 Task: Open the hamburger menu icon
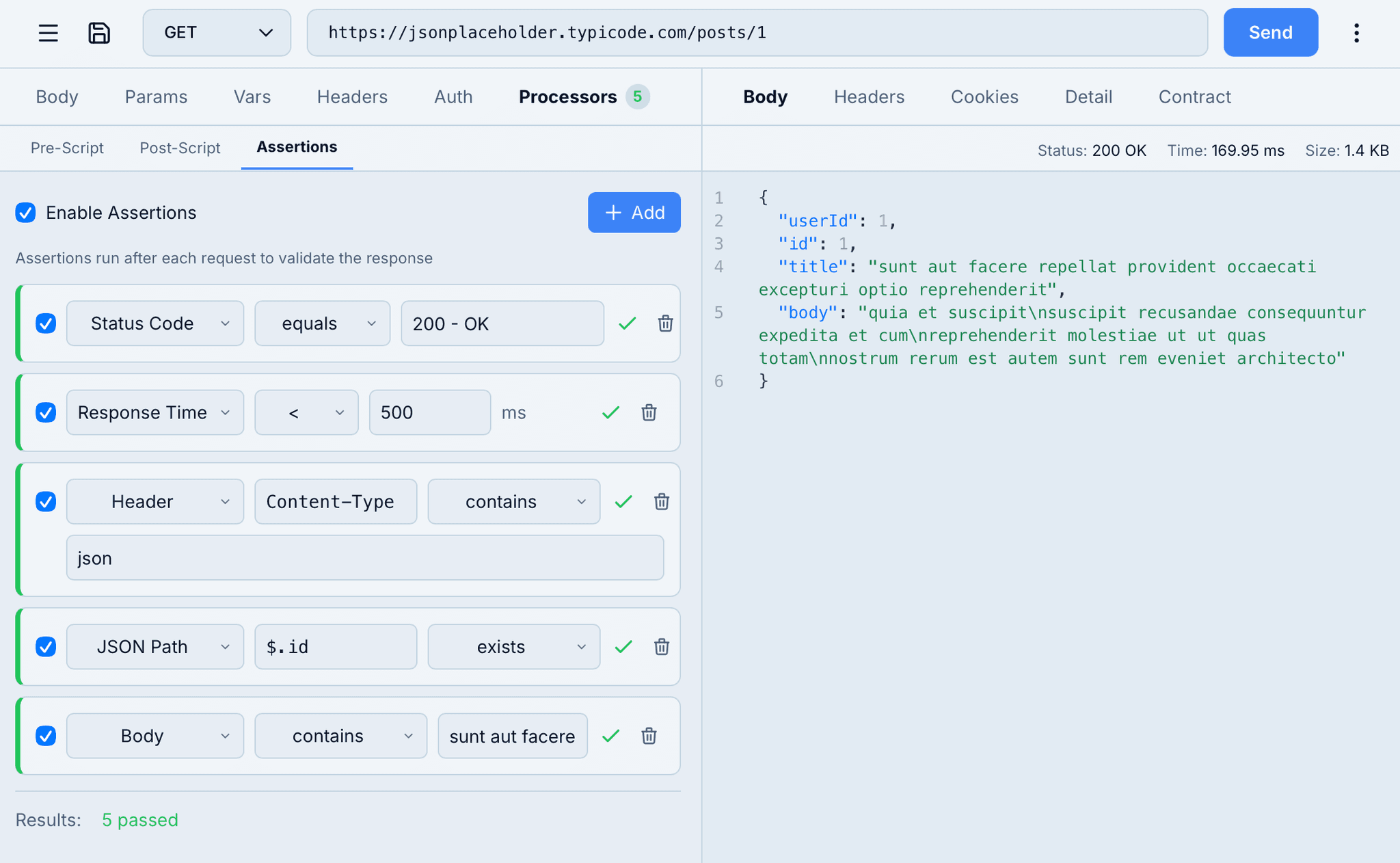pos(48,33)
